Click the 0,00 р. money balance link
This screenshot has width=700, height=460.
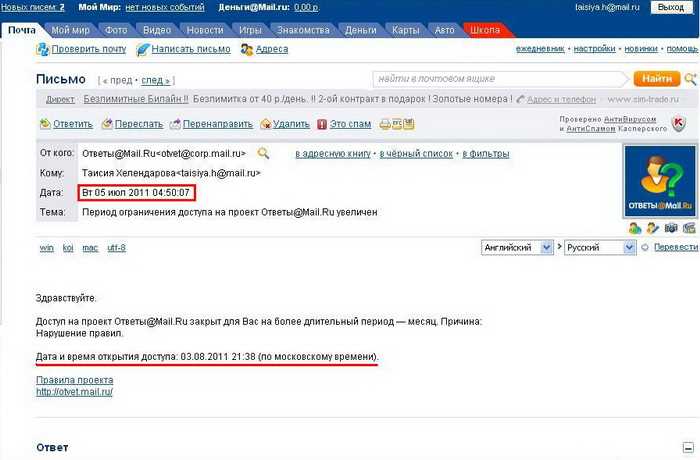[x=306, y=7]
